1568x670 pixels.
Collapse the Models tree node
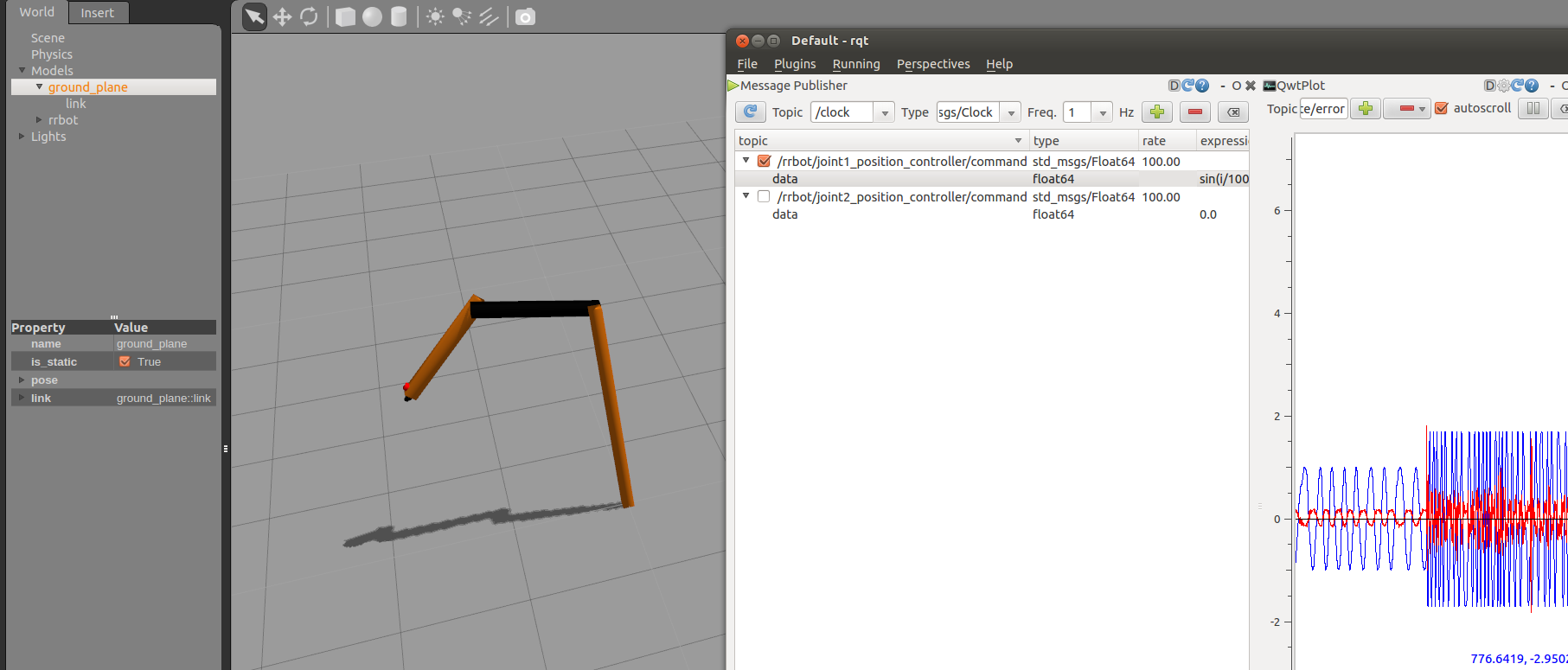pyautogui.click(x=22, y=70)
